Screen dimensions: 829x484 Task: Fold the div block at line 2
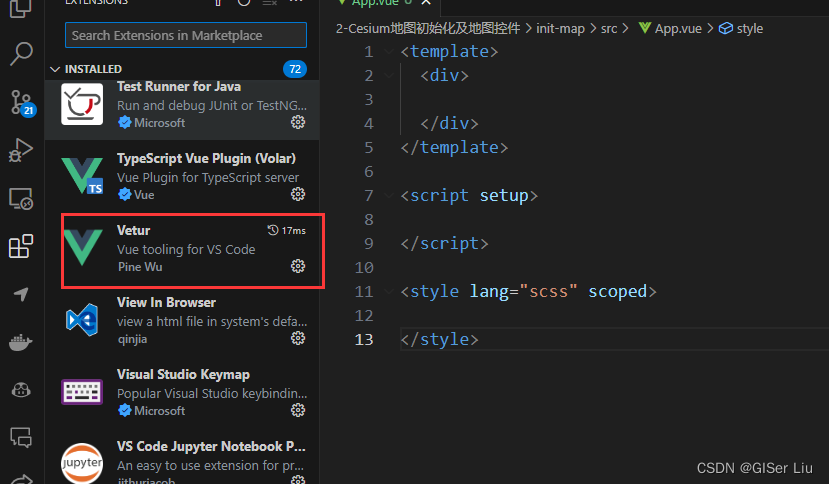point(389,76)
